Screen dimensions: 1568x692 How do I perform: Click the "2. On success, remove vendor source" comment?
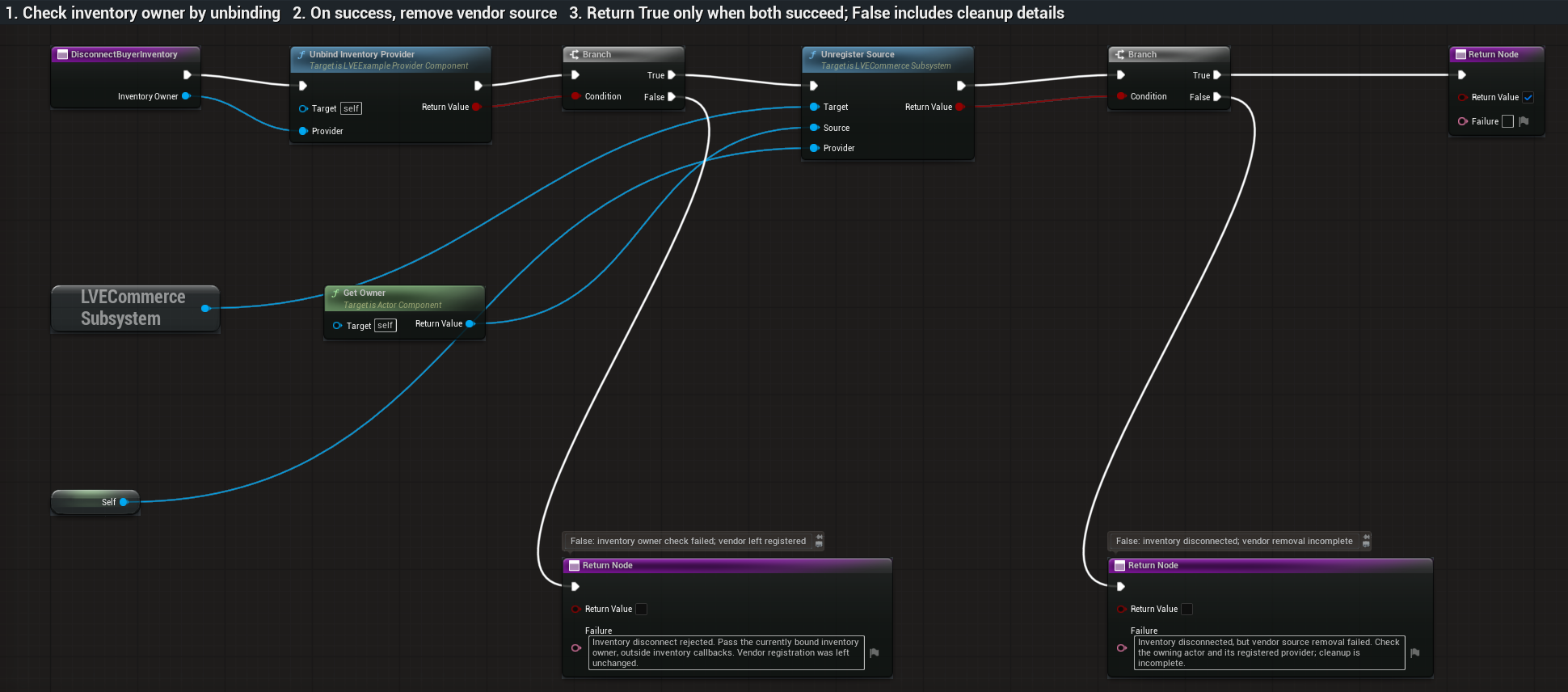tap(425, 13)
